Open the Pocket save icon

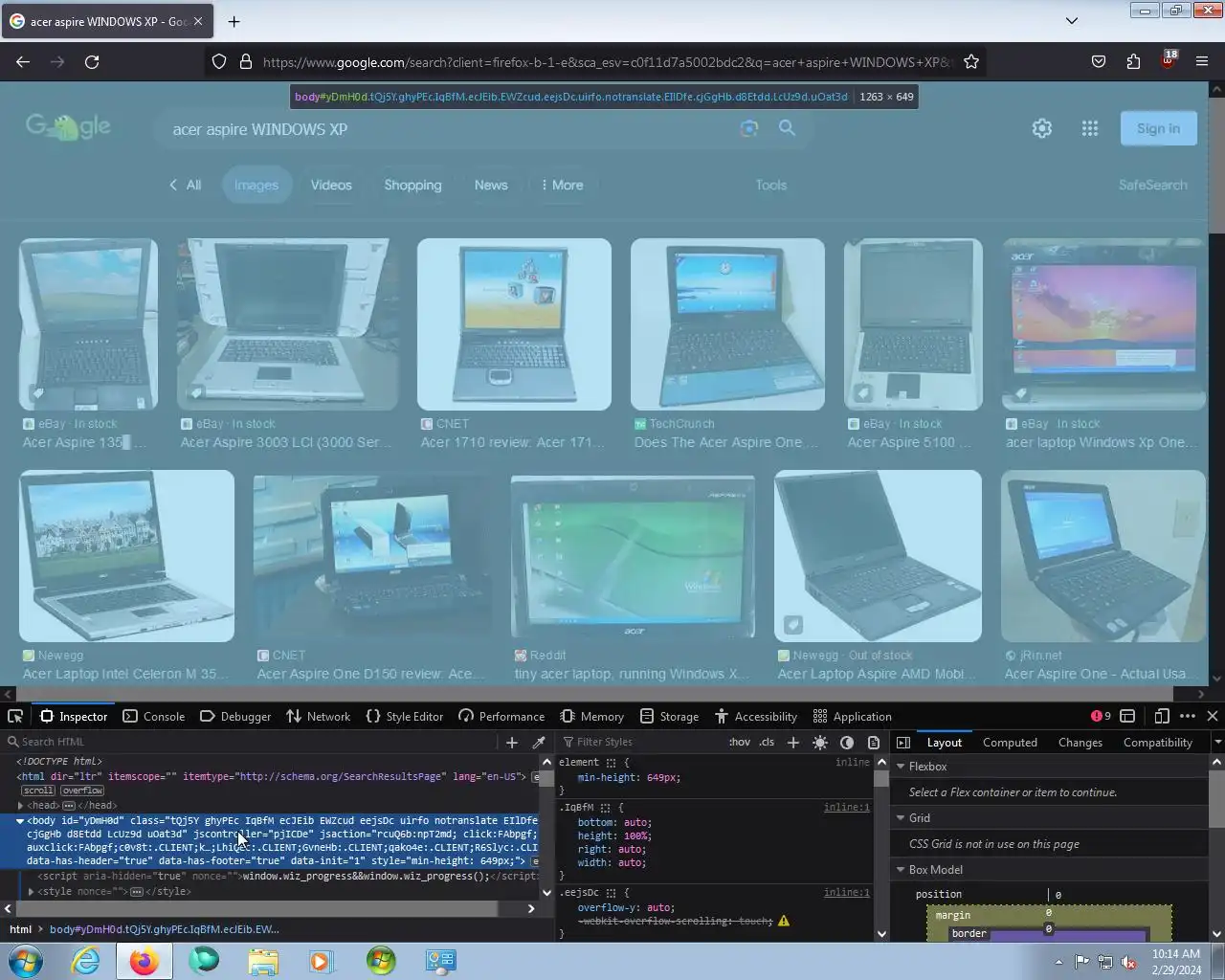(1099, 61)
